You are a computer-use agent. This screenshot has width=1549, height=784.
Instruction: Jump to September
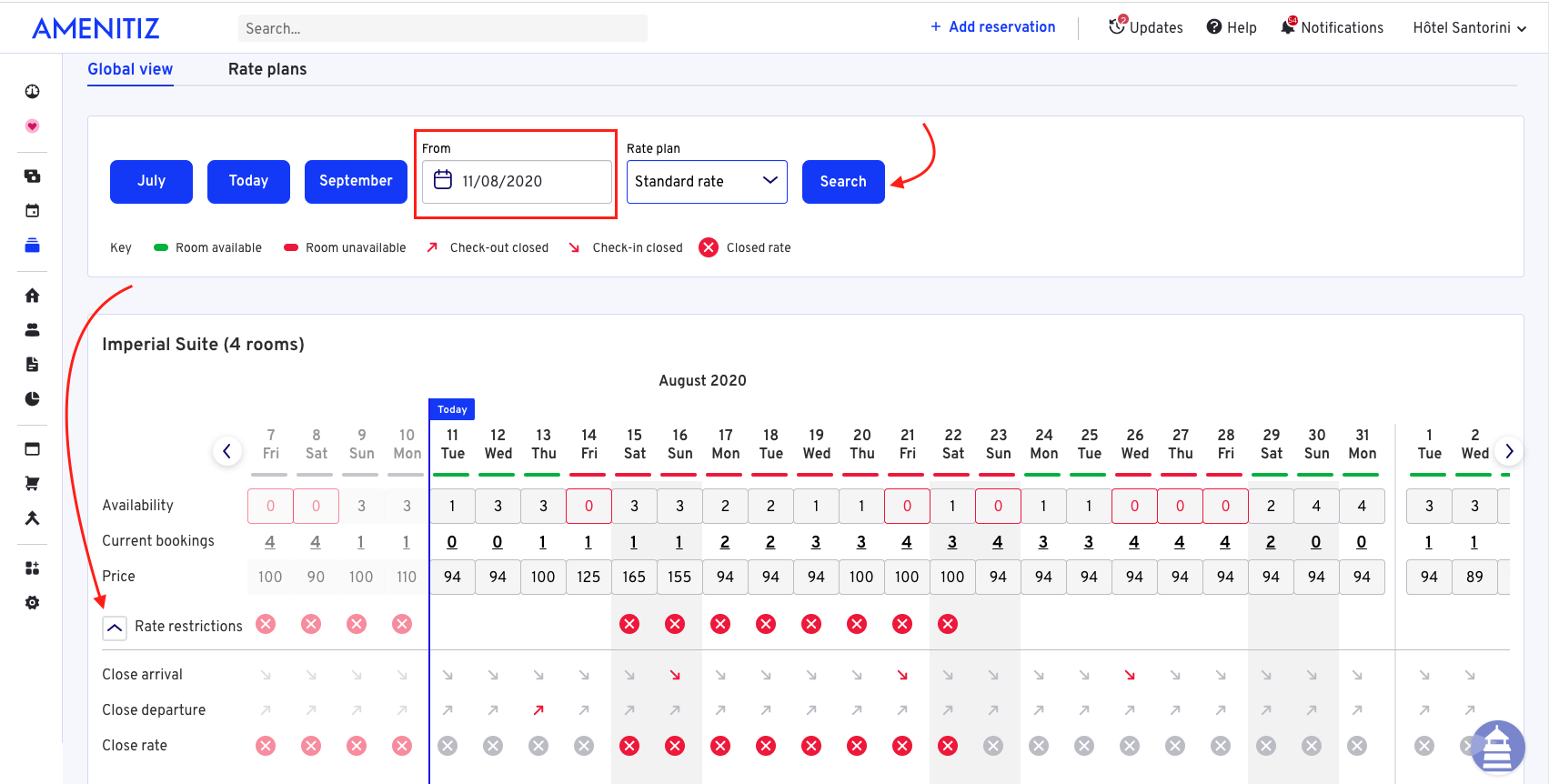(x=356, y=181)
